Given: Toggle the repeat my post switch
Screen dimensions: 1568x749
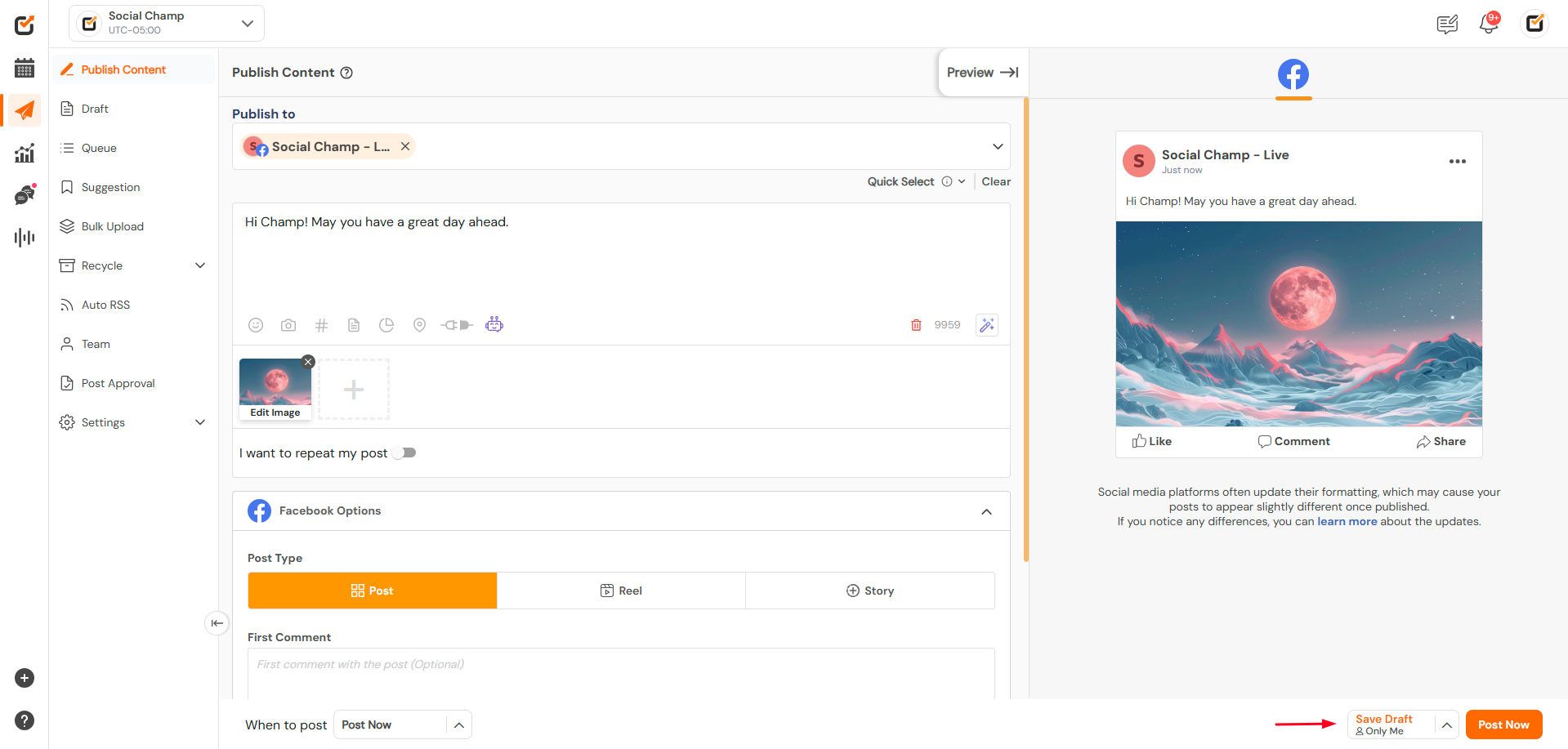Looking at the screenshot, I should (x=404, y=453).
